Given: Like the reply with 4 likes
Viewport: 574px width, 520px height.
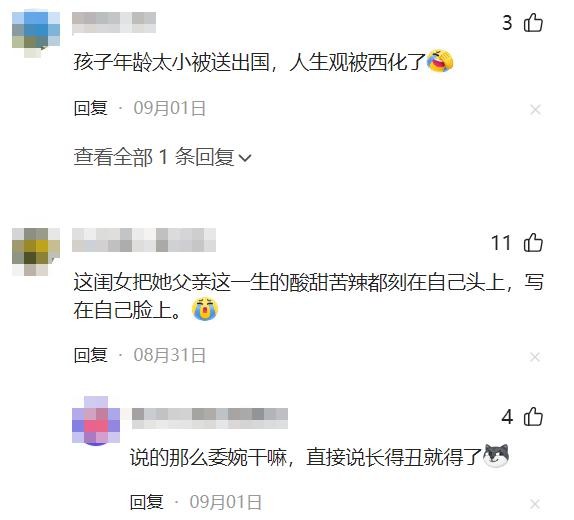Looking at the screenshot, I should click(x=533, y=417).
